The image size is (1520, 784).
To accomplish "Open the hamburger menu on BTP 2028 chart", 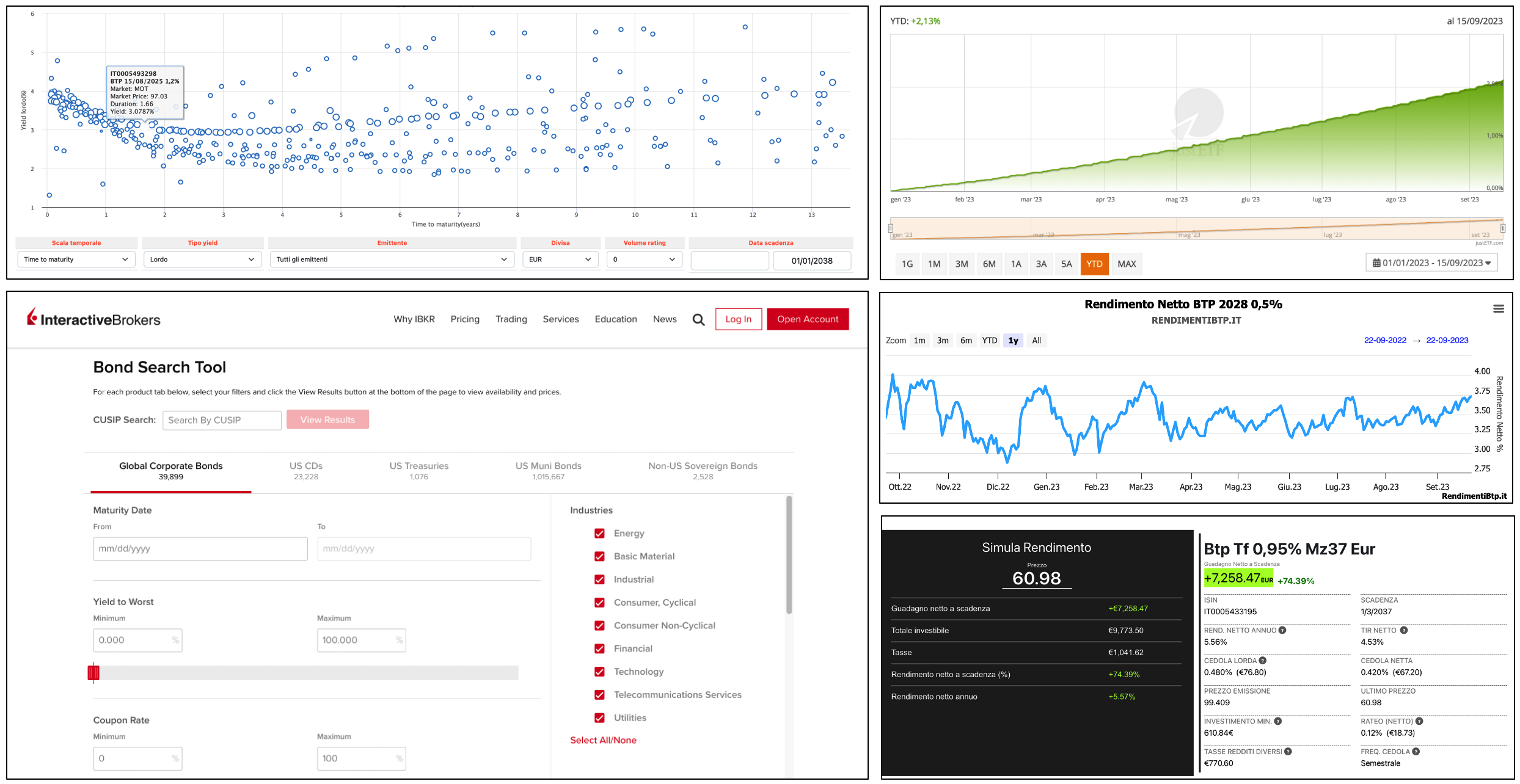I will (1498, 309).
